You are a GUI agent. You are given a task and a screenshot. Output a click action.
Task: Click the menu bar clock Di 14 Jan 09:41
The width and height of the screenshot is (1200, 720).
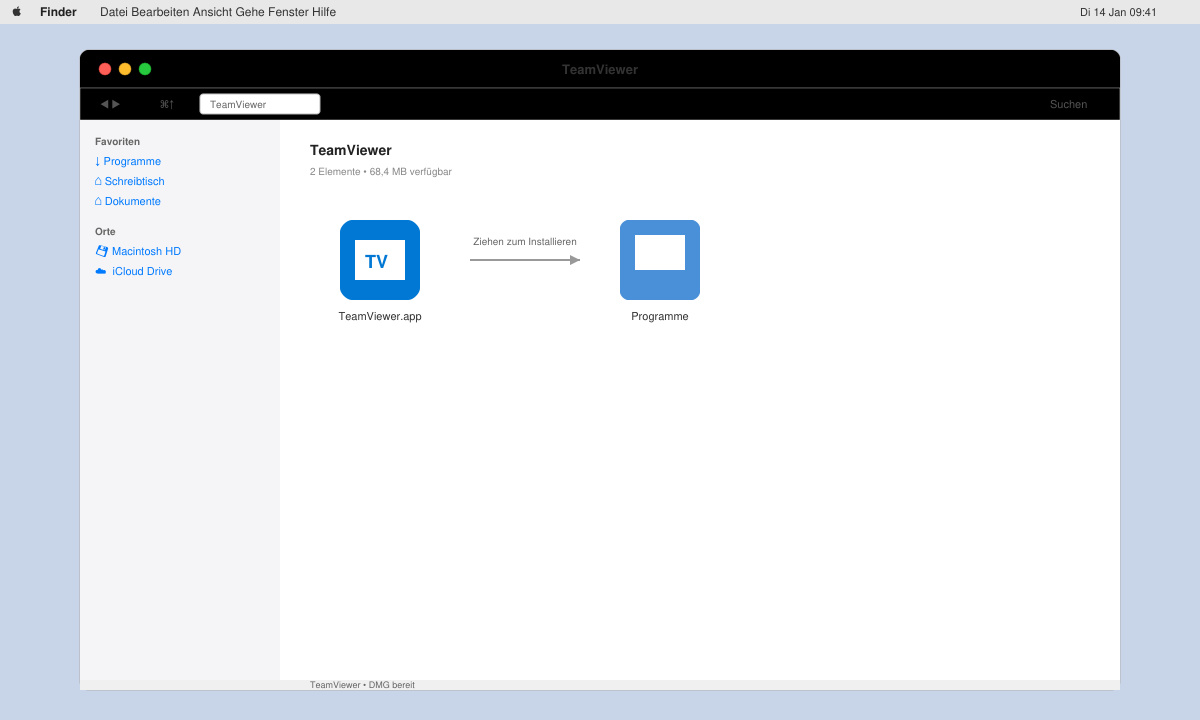pyautogui.click(x=1118, y=12)
